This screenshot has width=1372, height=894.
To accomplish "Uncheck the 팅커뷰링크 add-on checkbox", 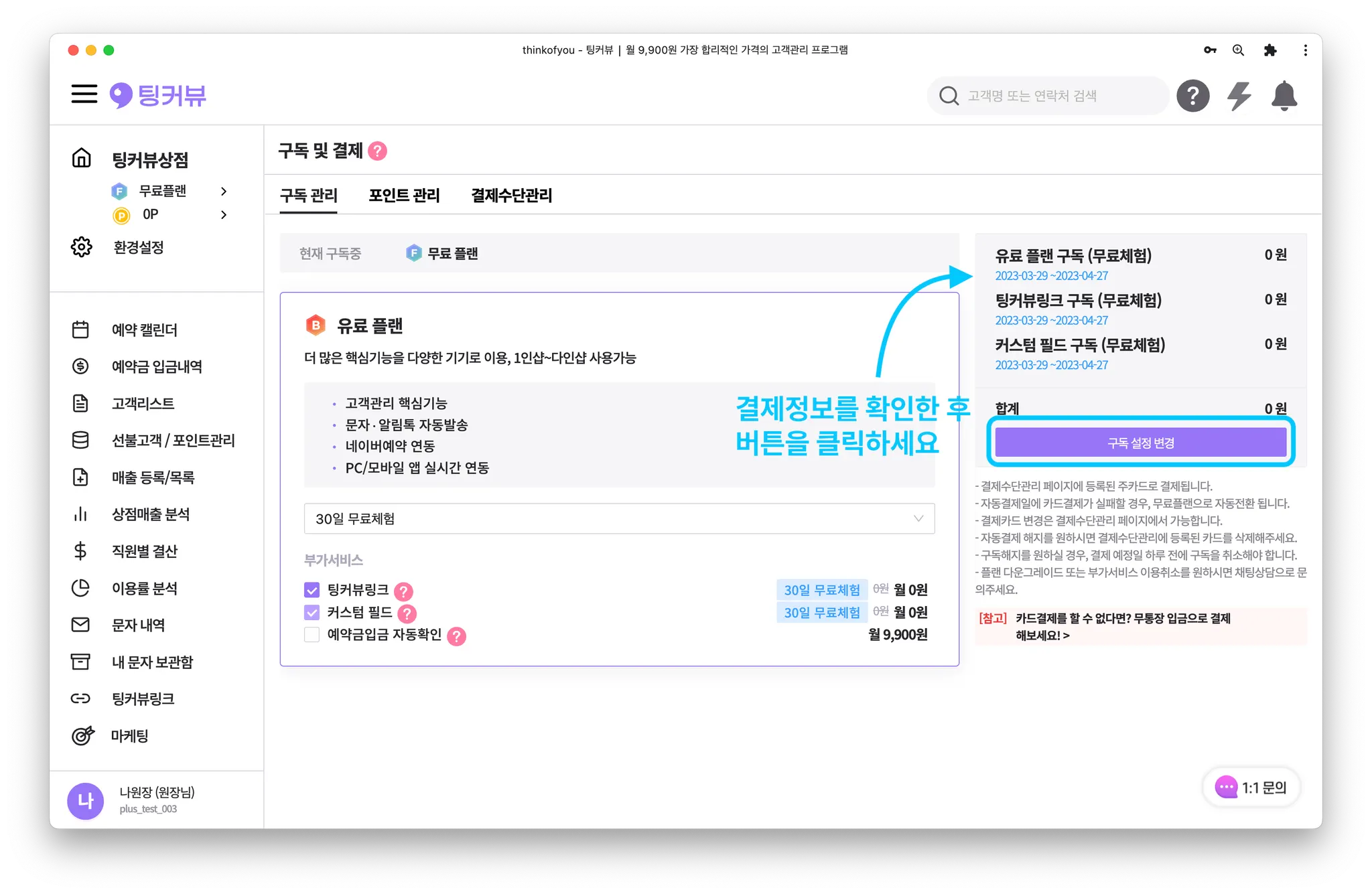I will point(312,590).
